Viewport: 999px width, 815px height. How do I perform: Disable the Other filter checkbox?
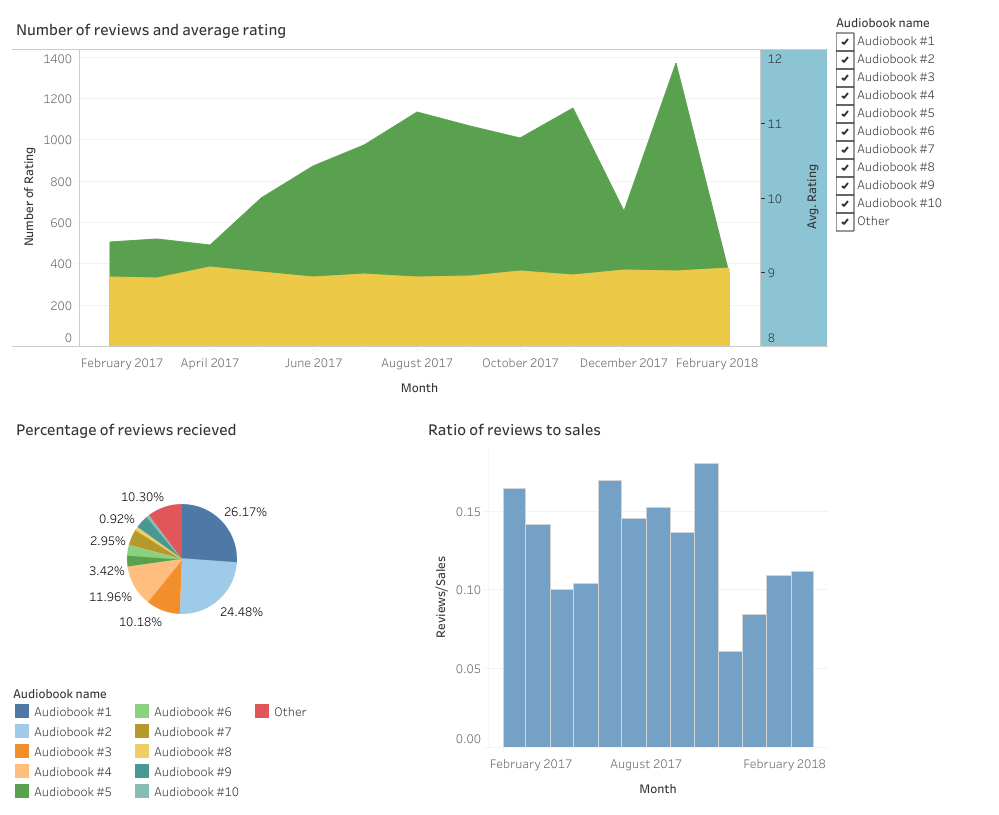click(845, 221)
